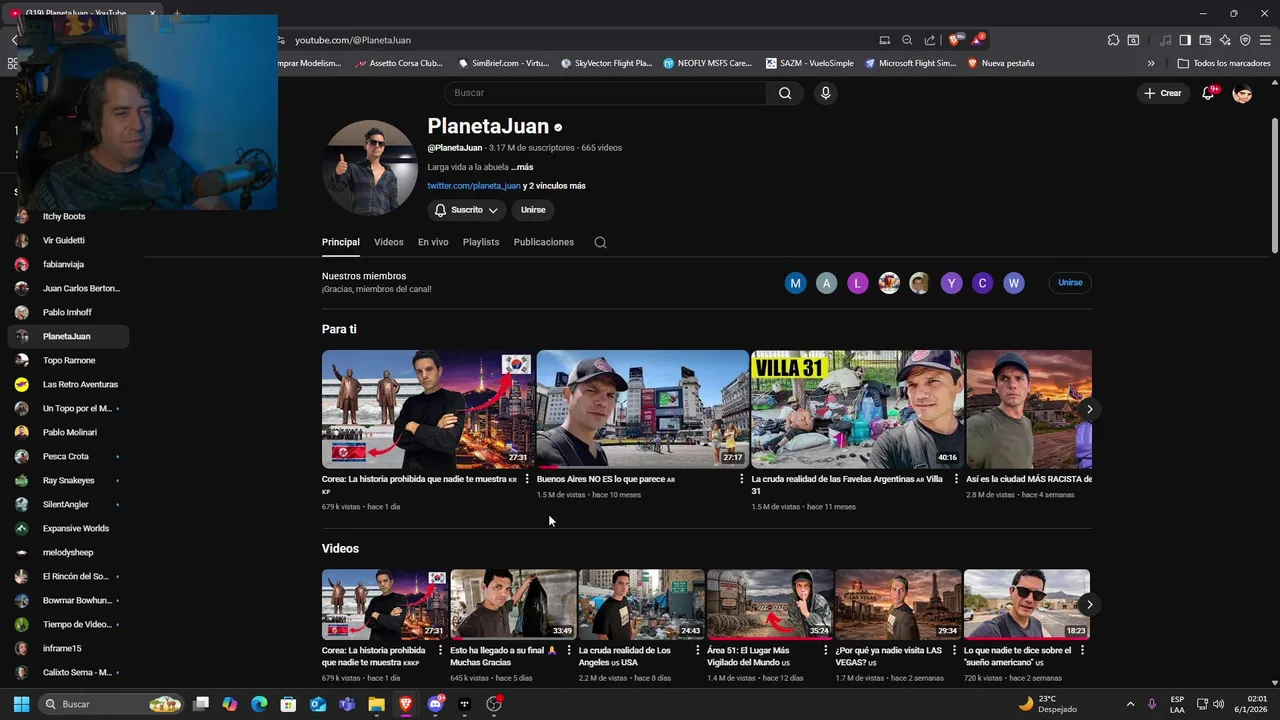Click the Windows taskbar Buscar box

click(111, 704)
